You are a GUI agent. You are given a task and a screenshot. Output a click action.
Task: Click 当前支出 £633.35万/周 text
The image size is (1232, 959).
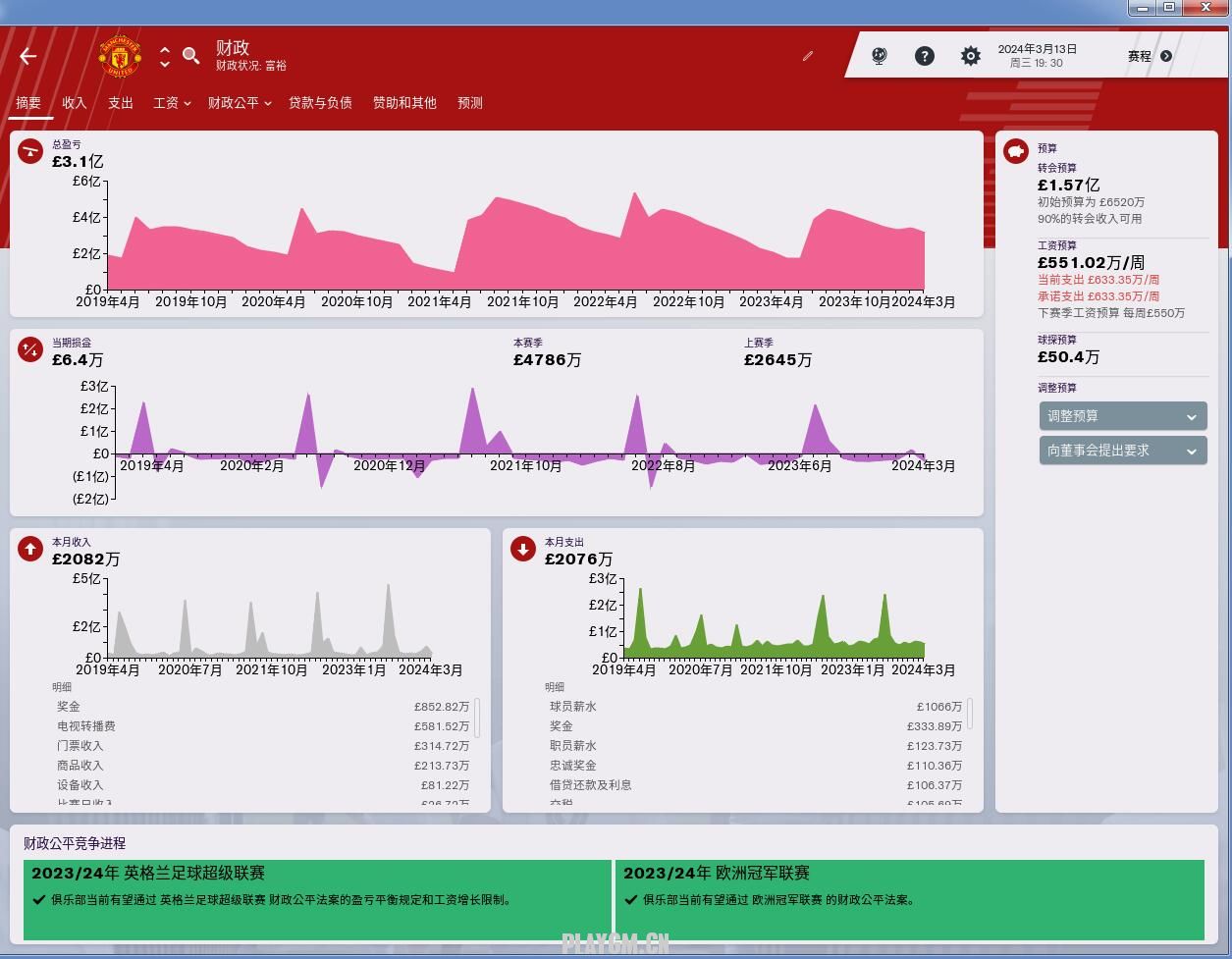pos(1098,280)
